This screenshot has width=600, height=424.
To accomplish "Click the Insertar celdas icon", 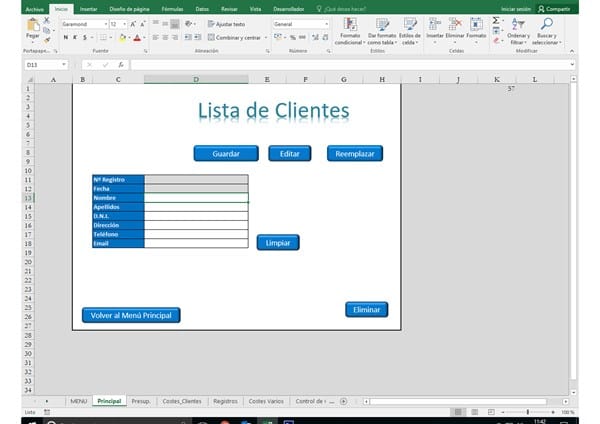I will pos(435,25).
